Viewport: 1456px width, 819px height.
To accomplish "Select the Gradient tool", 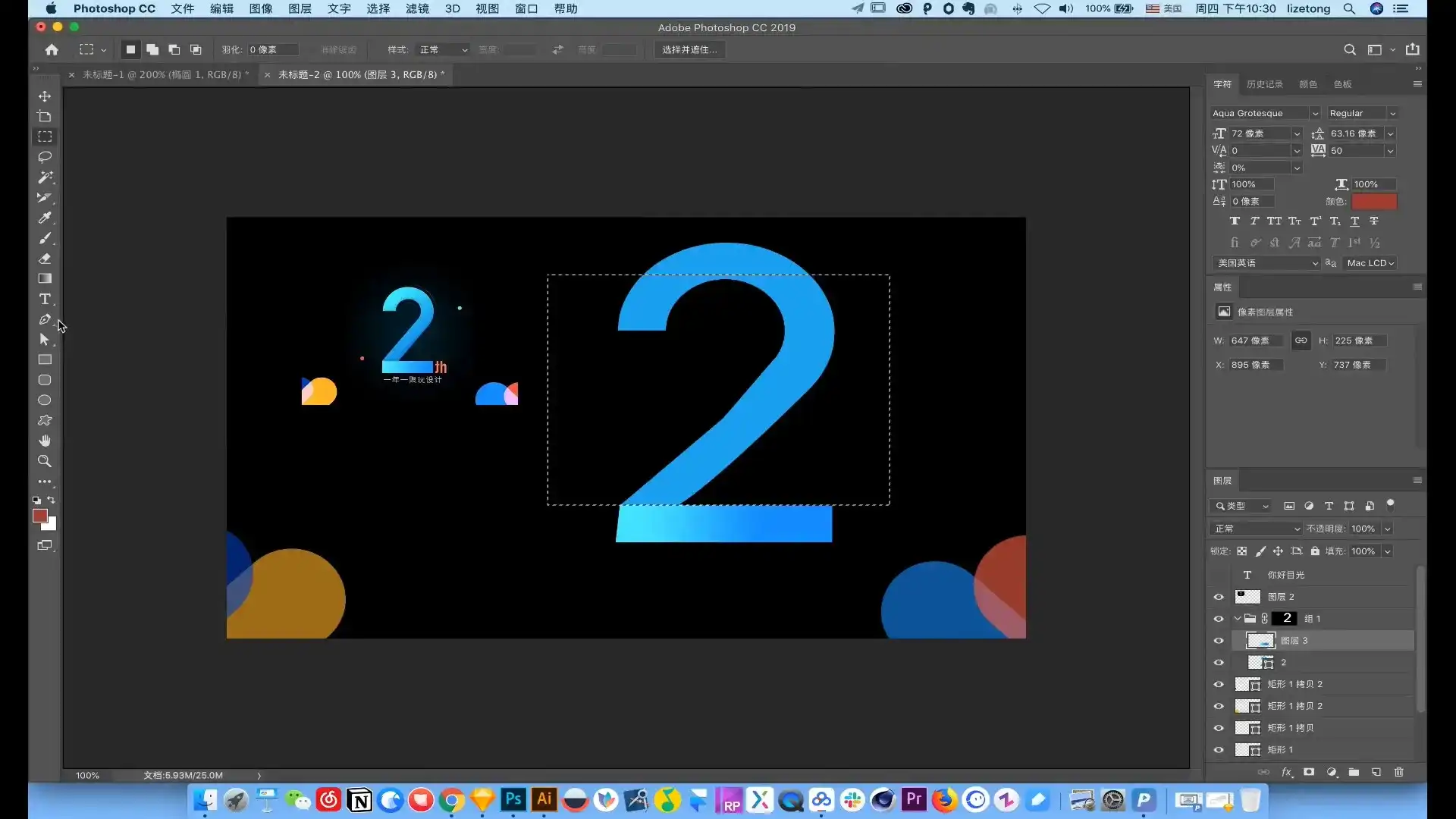I will click(45, 278).
